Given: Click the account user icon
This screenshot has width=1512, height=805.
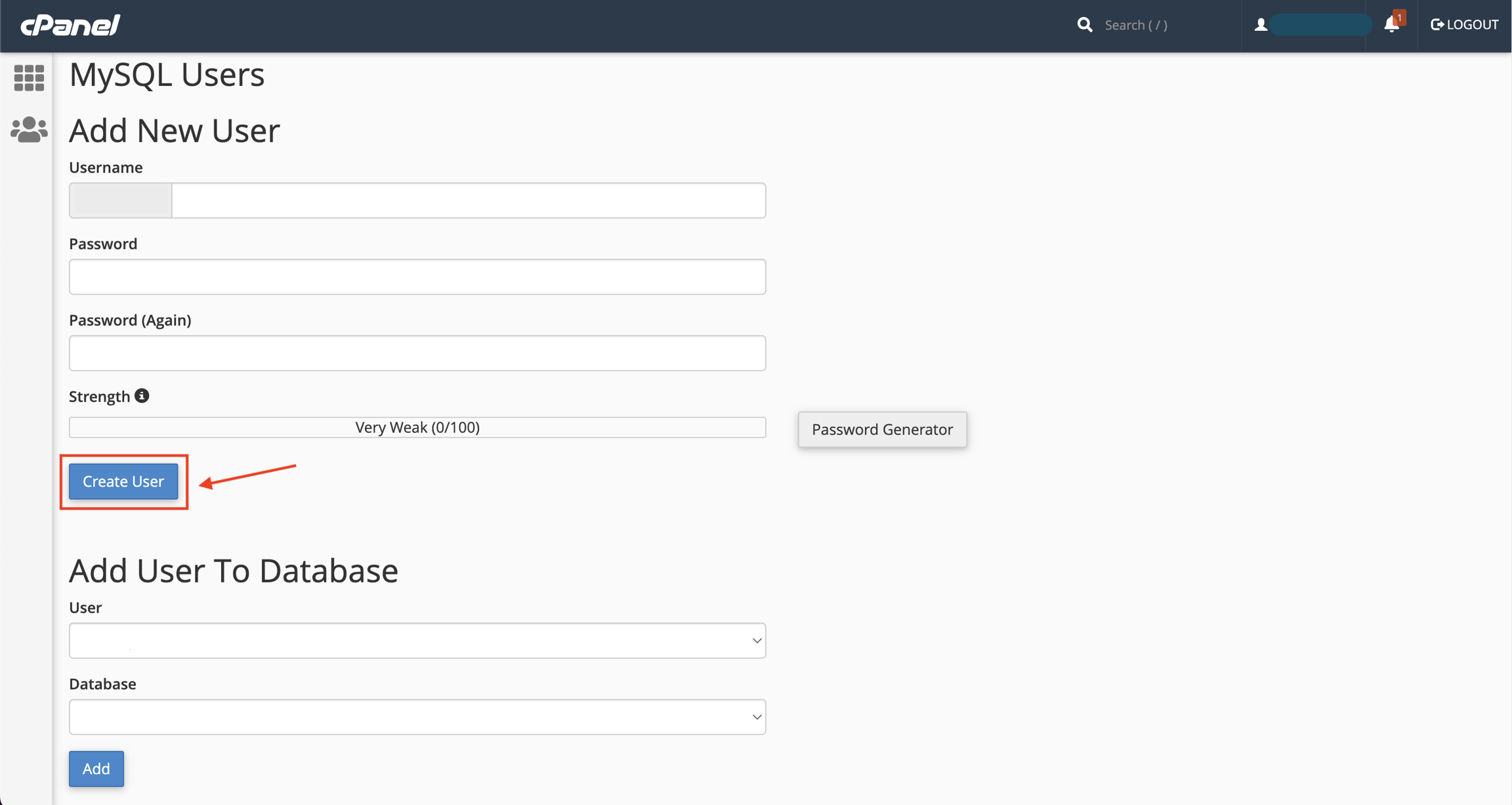Looking at the screenshot, I should pos(1261,25).
